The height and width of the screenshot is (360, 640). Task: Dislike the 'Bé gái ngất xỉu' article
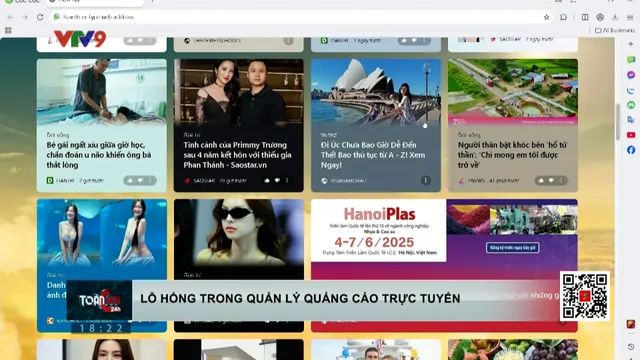click(x=140, y=180)
